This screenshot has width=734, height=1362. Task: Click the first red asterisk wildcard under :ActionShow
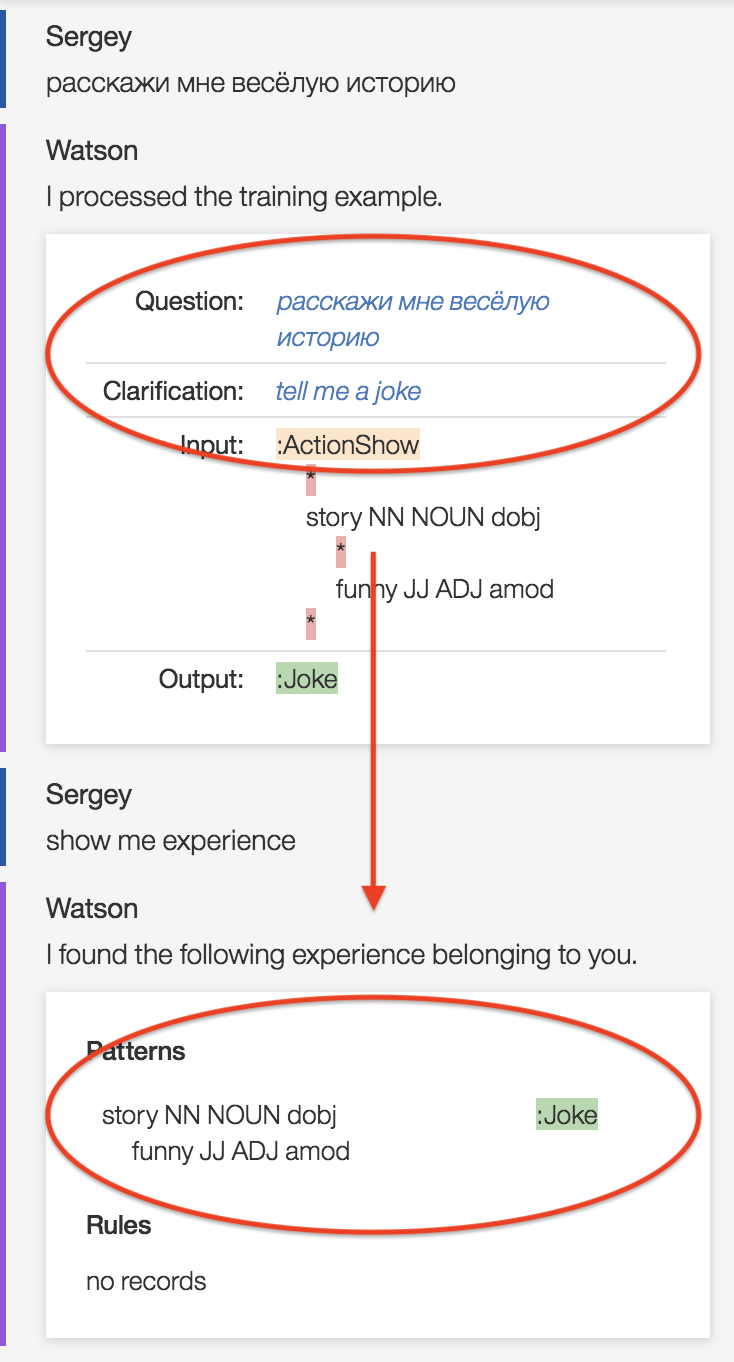click(x=311, y=480)
